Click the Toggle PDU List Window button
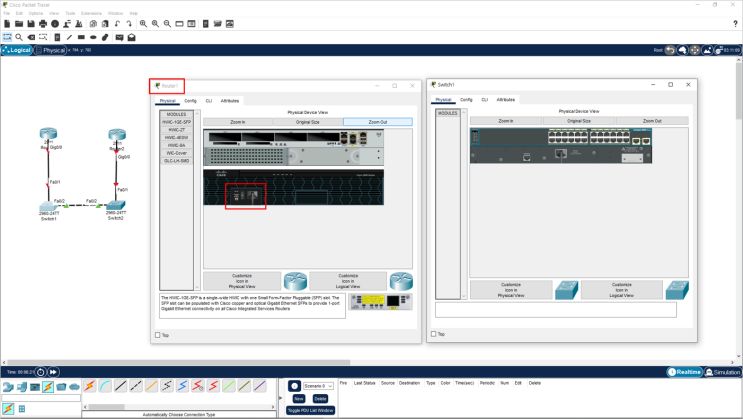This screenshot has height=419, width=743. (311, 410)
